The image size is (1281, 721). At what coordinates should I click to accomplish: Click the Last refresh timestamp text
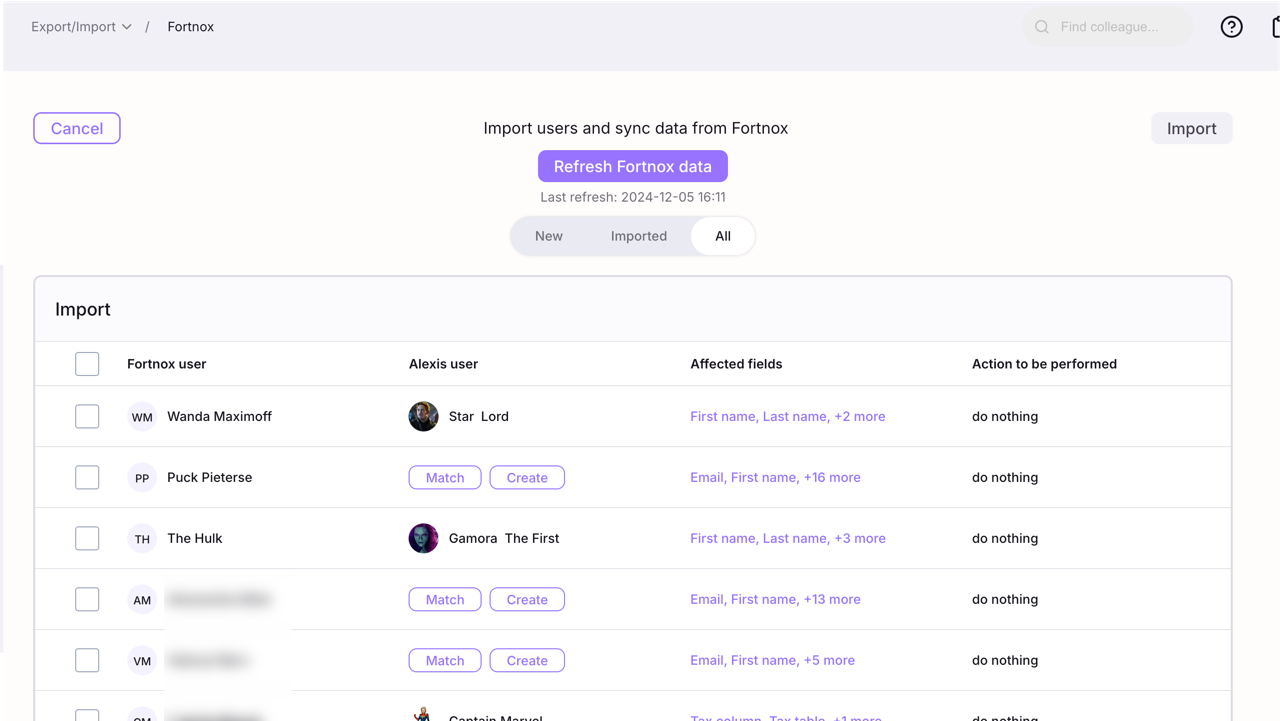[x=633, y=197]
